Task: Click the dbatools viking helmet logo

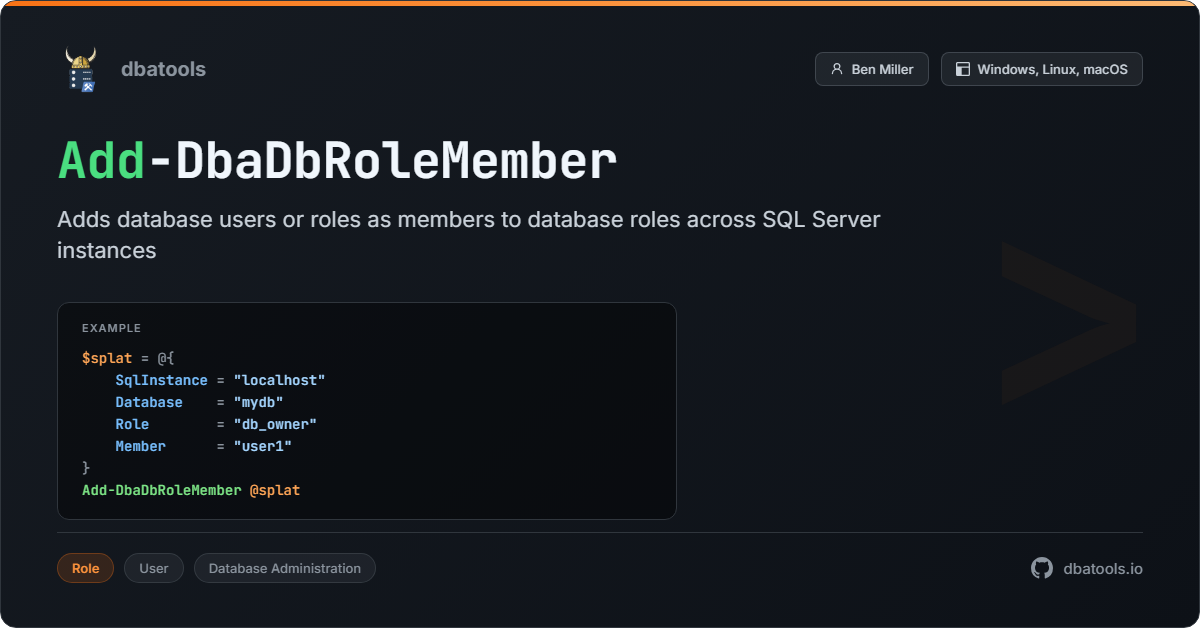Action: pyautogui.click(x=82, y=68)
